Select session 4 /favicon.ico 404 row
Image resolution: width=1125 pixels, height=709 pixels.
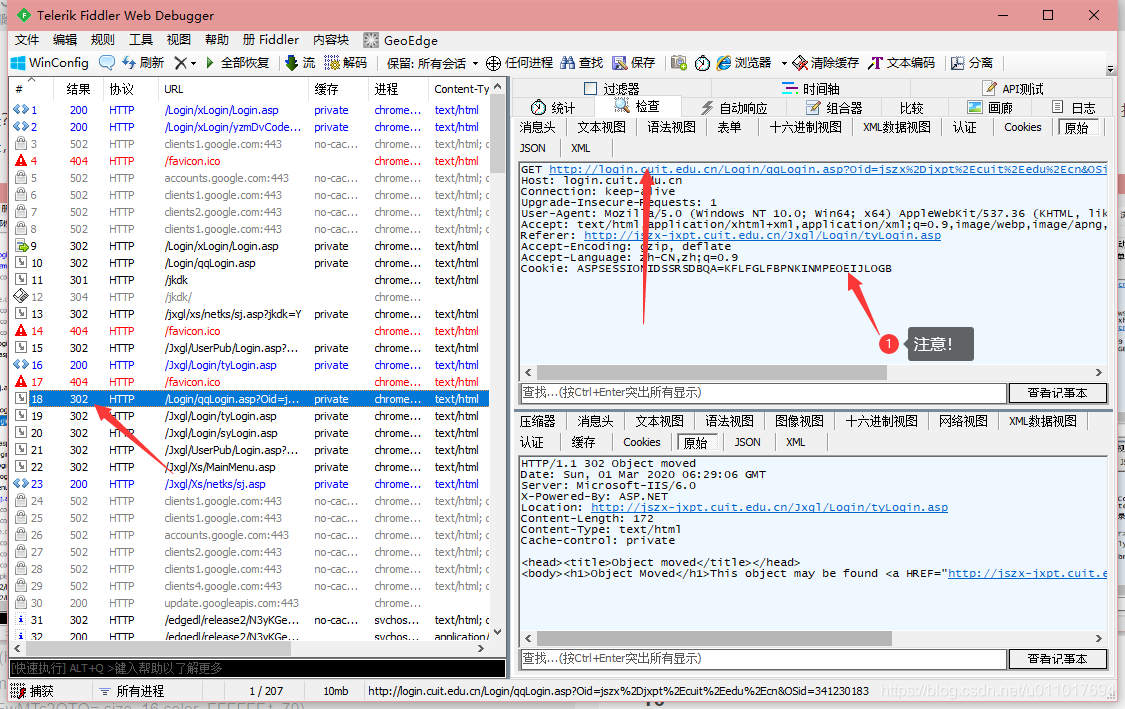[x=251, y=161]
